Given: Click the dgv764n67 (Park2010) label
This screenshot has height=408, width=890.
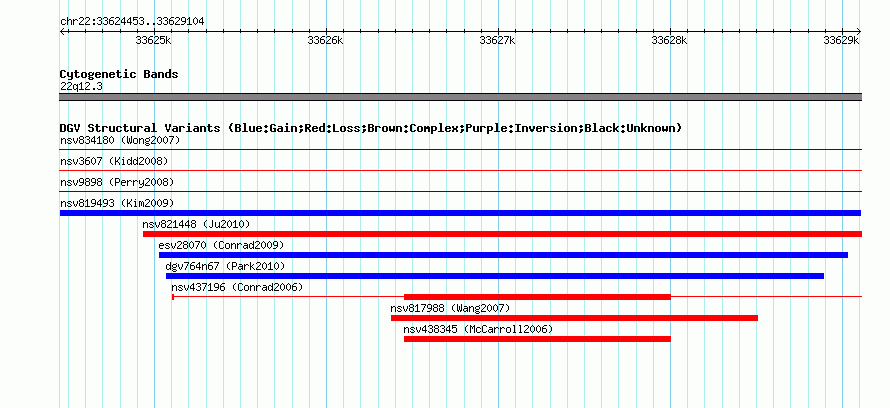Looking at the screenshot, I should [225, 266].
